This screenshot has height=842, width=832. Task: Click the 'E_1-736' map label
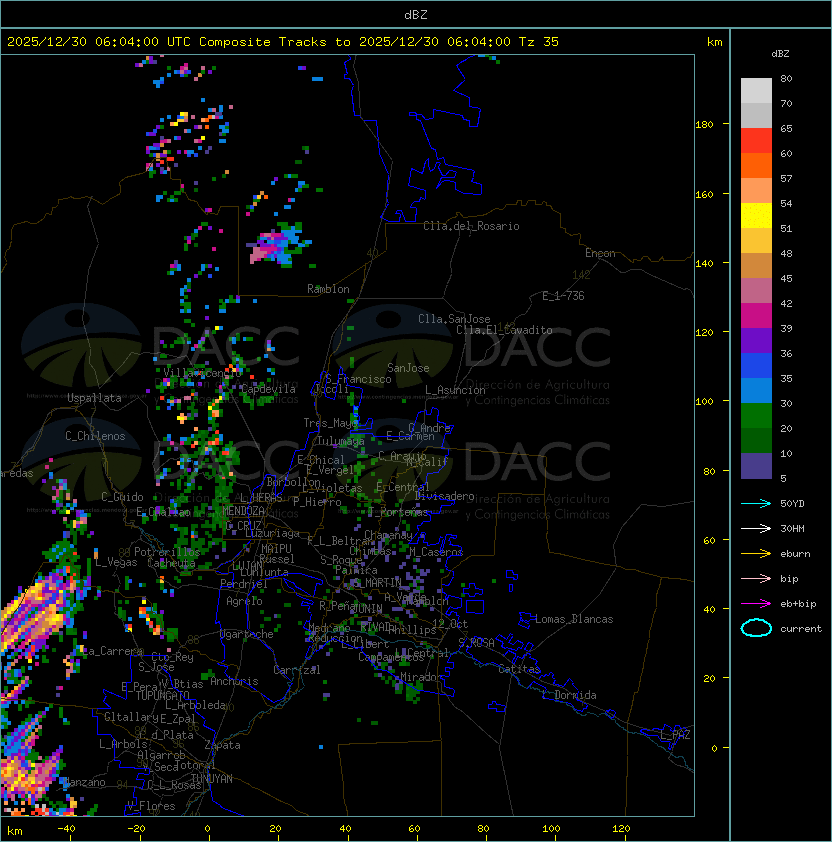click(563, 296)
